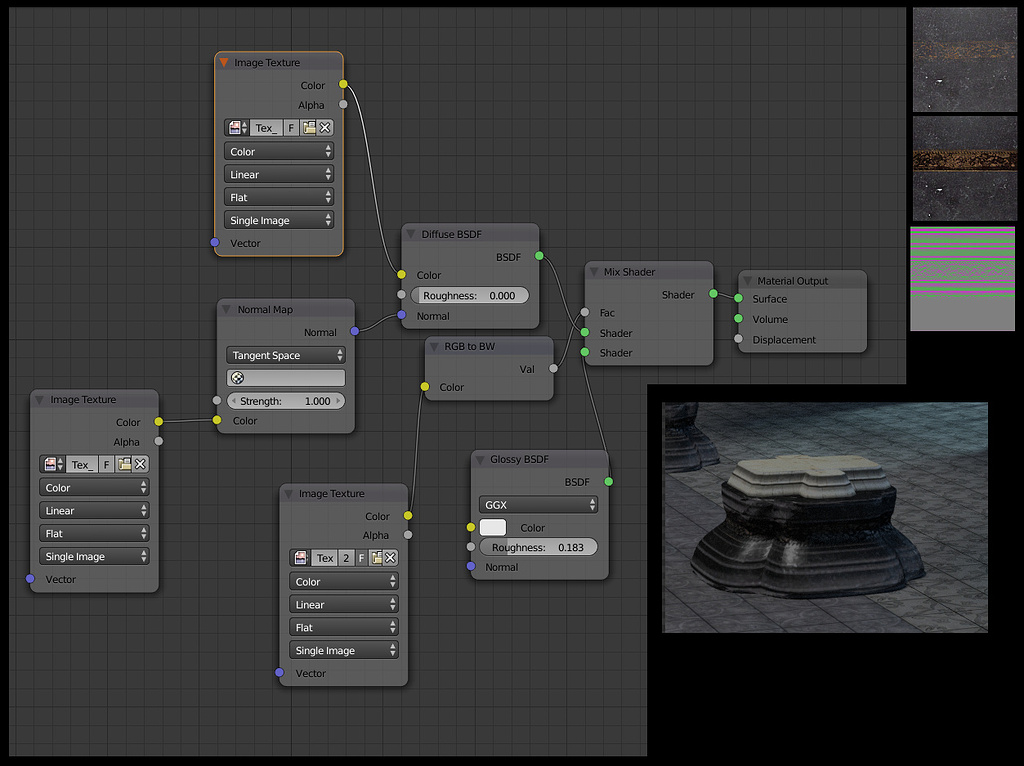This screenshot has height=766, width=1024.
Task: Open Single Image dropdown in selected Image Texture node
Action: pos(279,220)
